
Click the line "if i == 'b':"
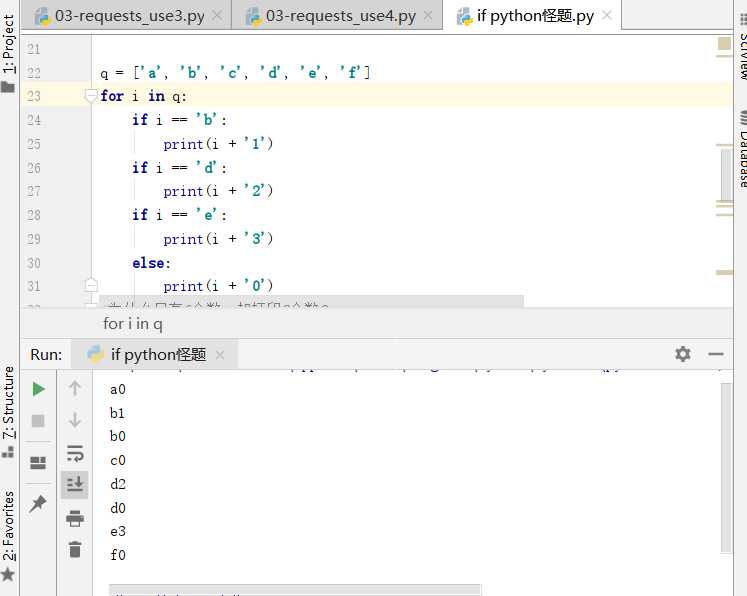coord(179,120)
